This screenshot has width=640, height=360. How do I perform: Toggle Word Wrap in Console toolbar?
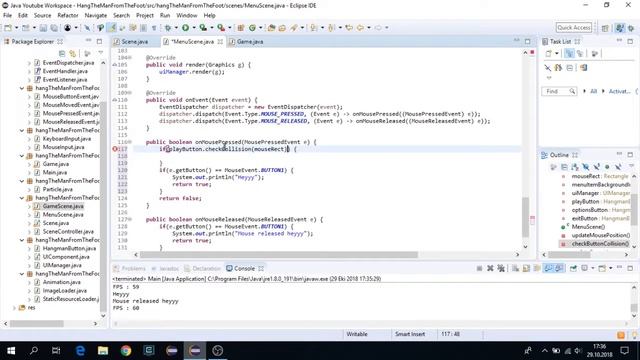coord(537,268)
